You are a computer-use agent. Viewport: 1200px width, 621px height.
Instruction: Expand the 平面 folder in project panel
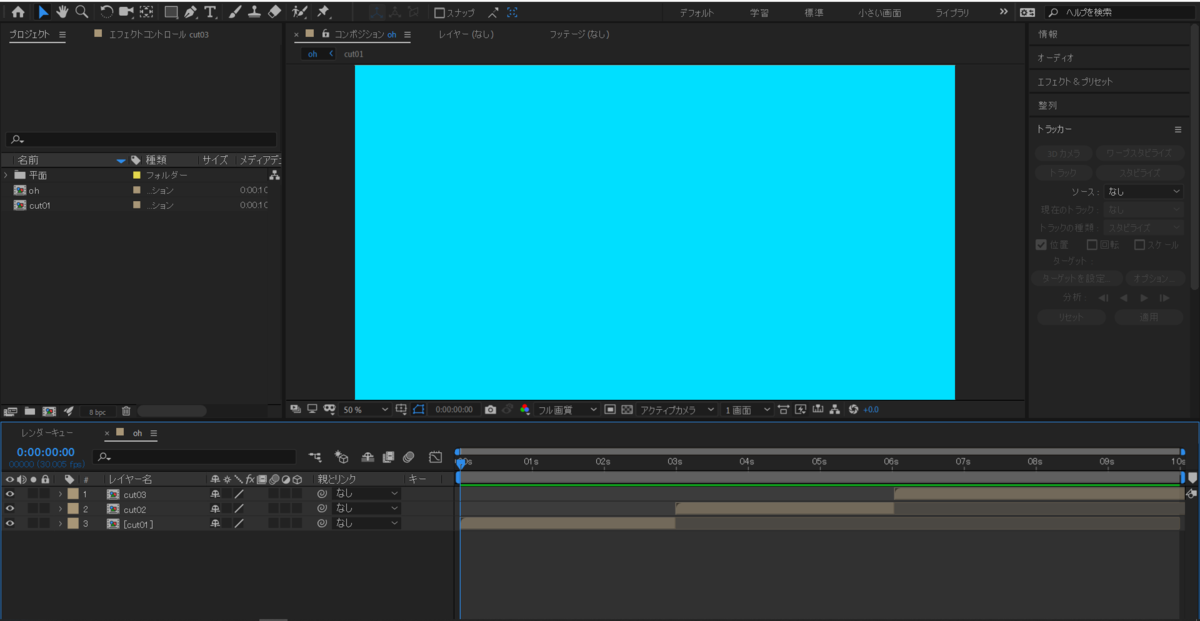(x=7, y=175)
